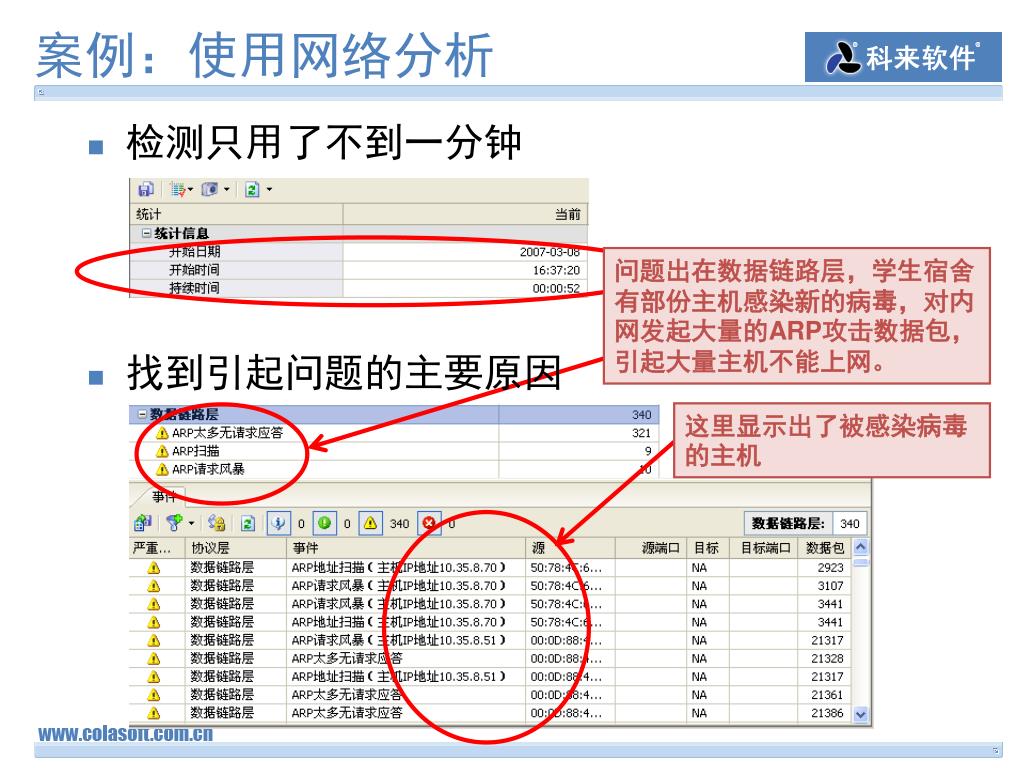The image size is (1024, 768).
Task: Toggle the green notice severity filter
Action: [325, 523]
